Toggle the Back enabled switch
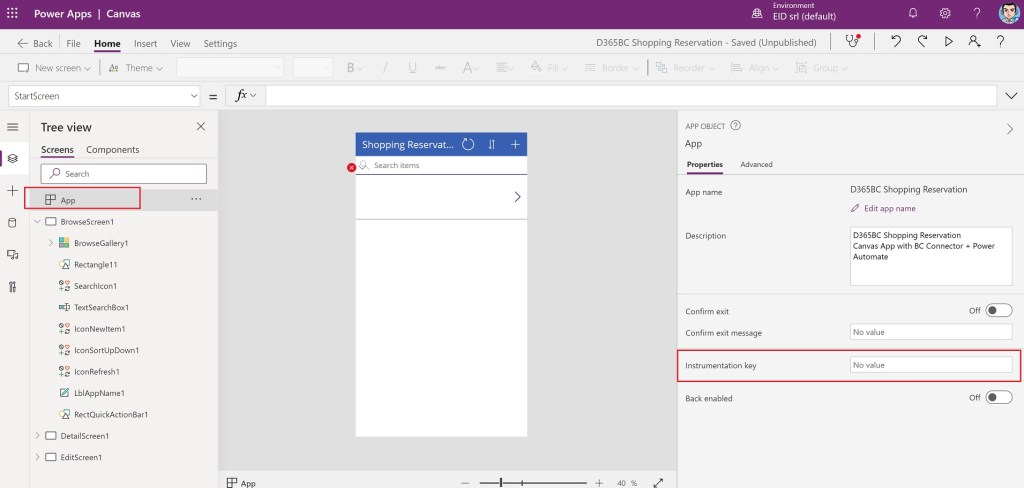Image resolution: width=1024 pixels, height=488 pixels. [x=998, y=398]
